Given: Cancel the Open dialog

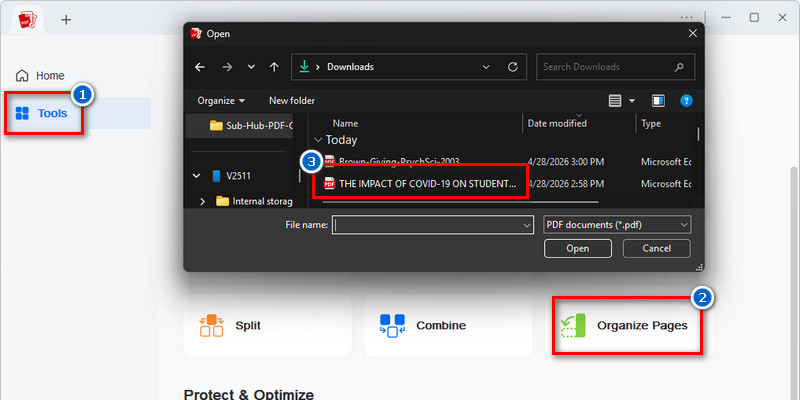Looking at the screenshot, I should tap(656, 248).
